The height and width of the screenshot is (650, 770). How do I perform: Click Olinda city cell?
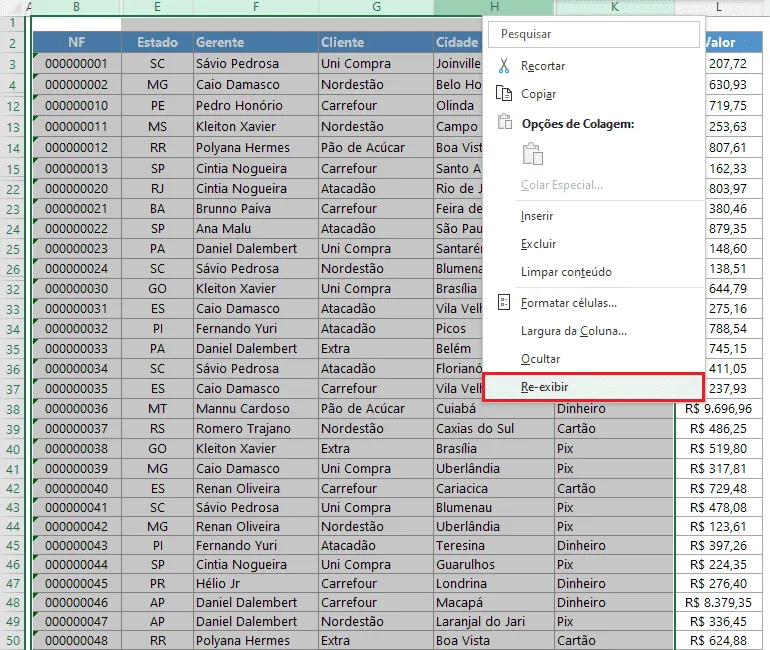[458, 106]
